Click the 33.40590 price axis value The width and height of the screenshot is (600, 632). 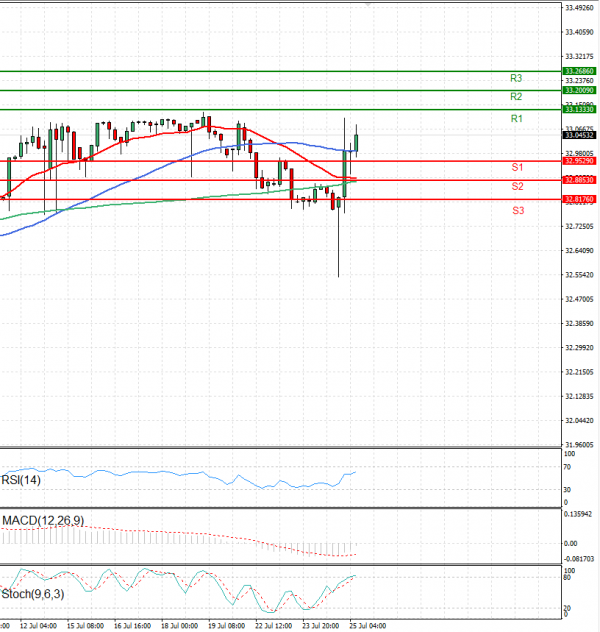(579, 32)
